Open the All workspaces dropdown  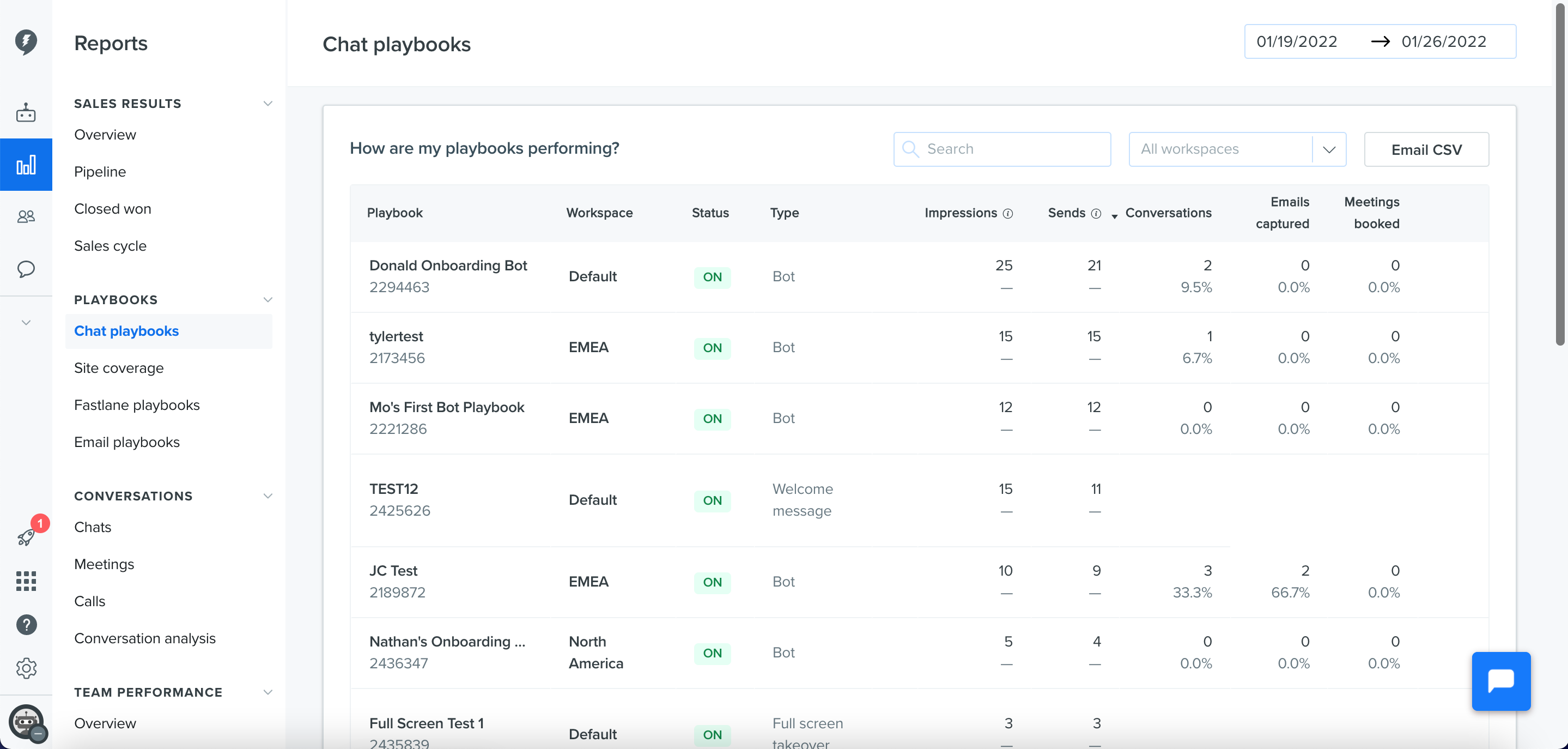tap(1237, 149)
